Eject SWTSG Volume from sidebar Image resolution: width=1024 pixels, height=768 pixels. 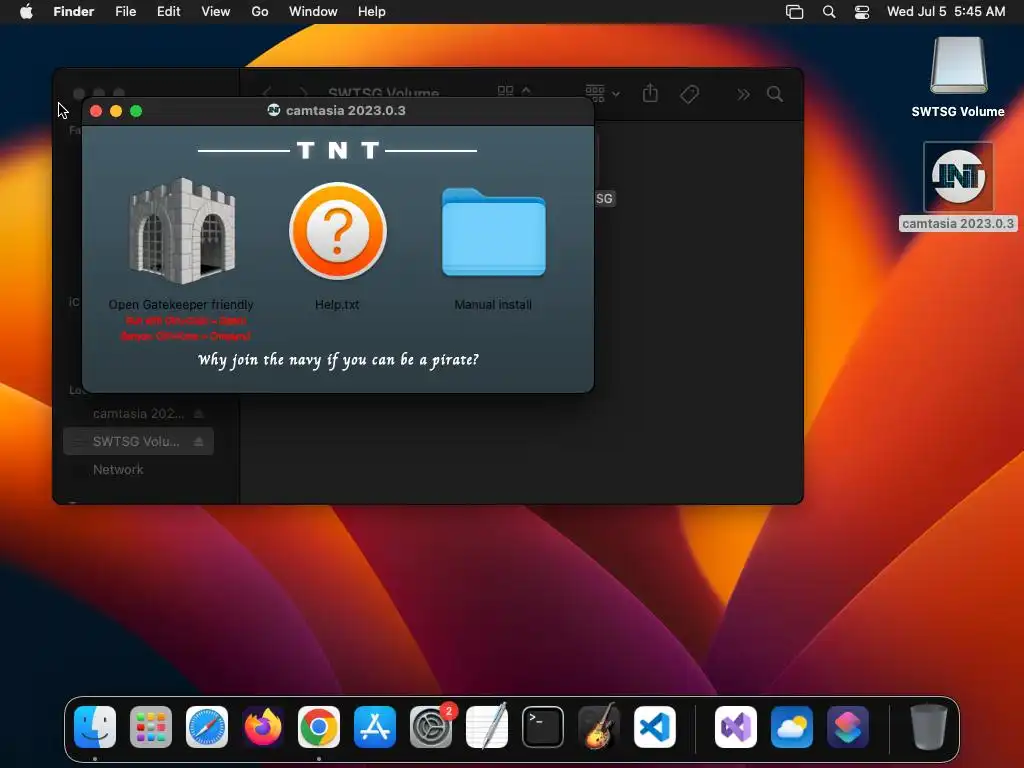(x=199, y=442)
